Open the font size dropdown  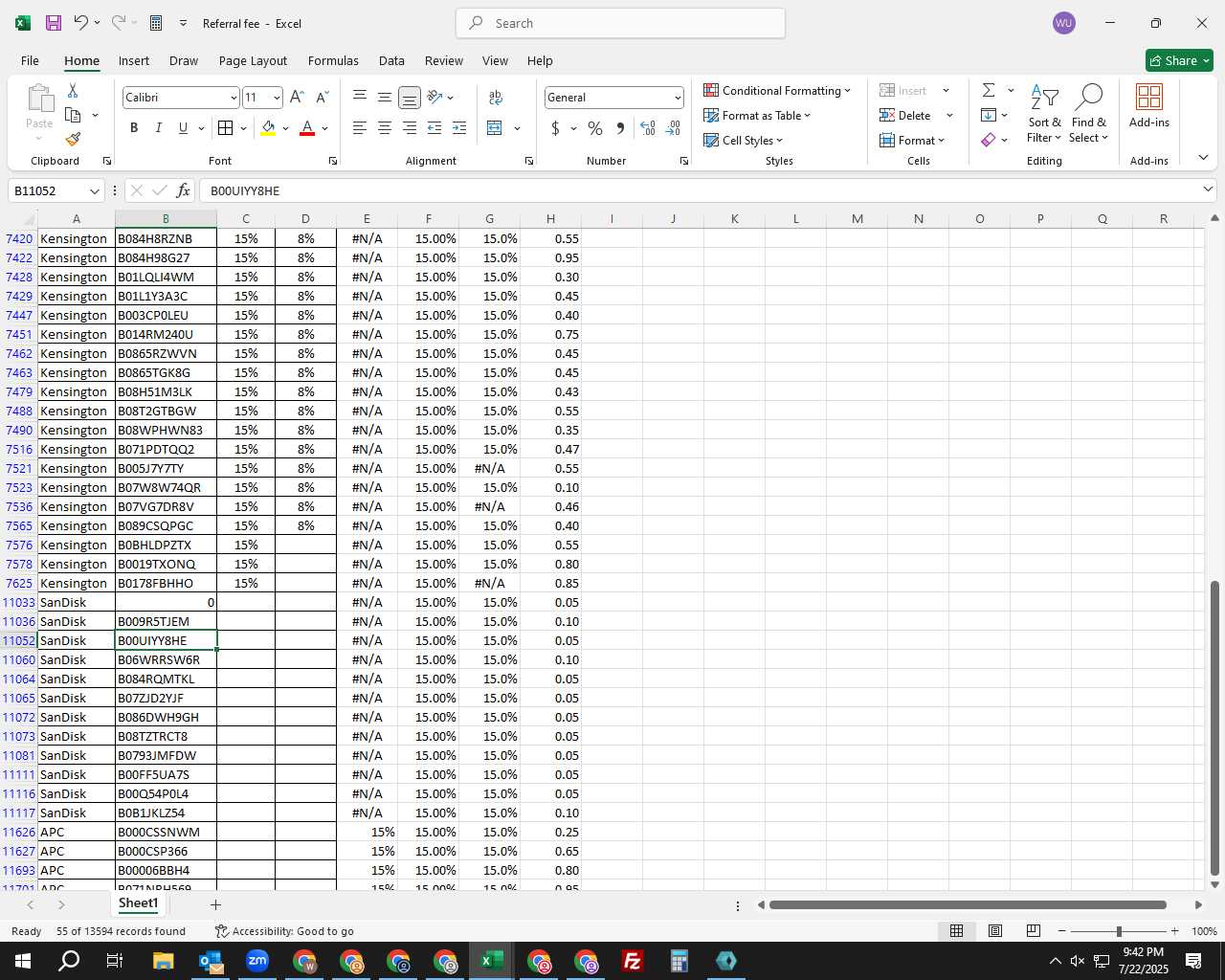[x=277, y=98]
